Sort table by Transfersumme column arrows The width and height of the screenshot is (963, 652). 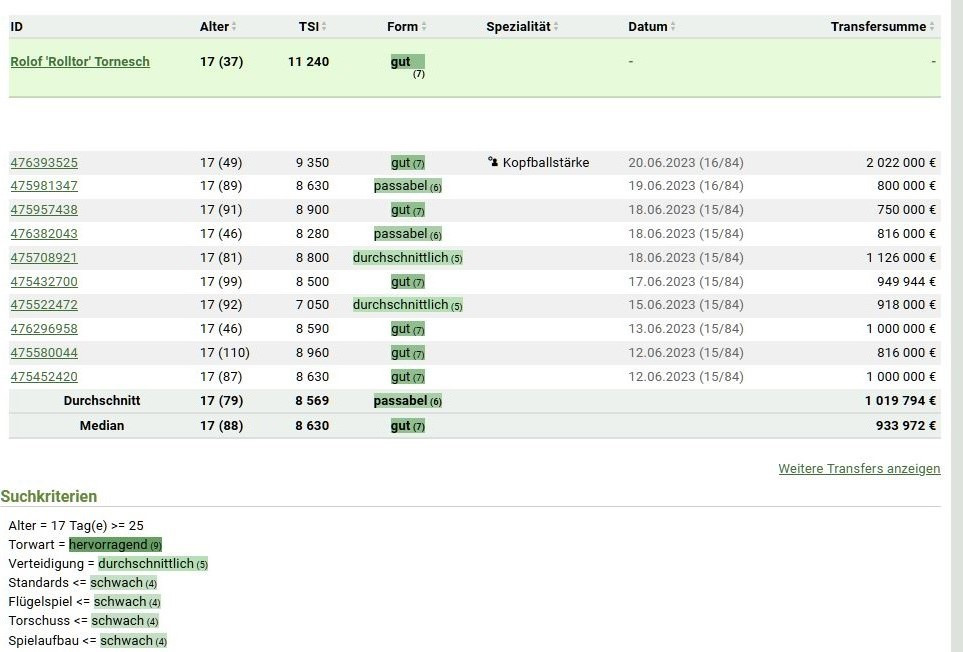(932, 26)
